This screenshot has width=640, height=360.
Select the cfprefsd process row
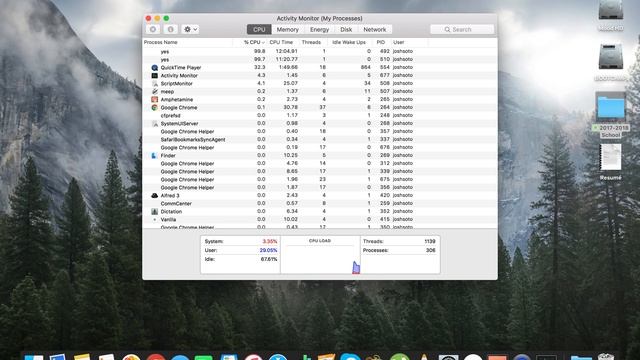[x=320, y=116]
